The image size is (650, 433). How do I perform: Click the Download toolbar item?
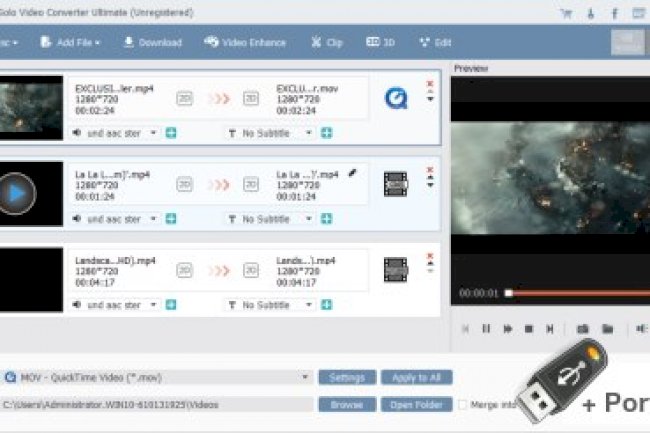tap(153, 43)
